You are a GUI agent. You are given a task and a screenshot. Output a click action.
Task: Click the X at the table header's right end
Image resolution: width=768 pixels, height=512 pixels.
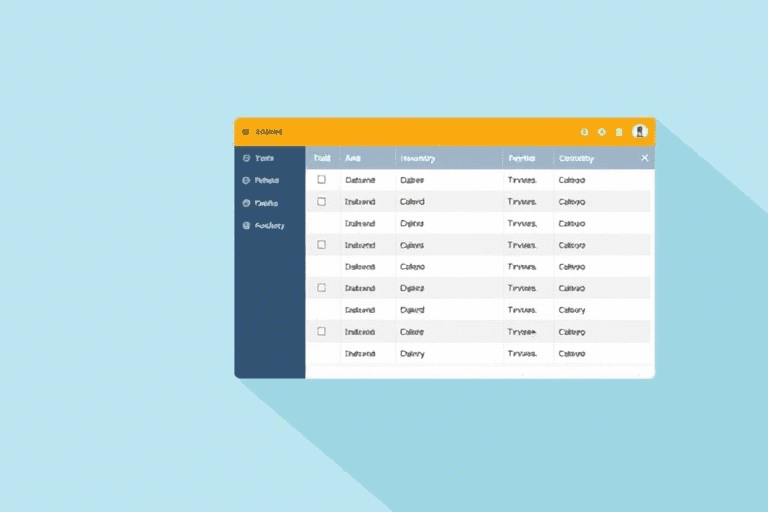[644, 158]
